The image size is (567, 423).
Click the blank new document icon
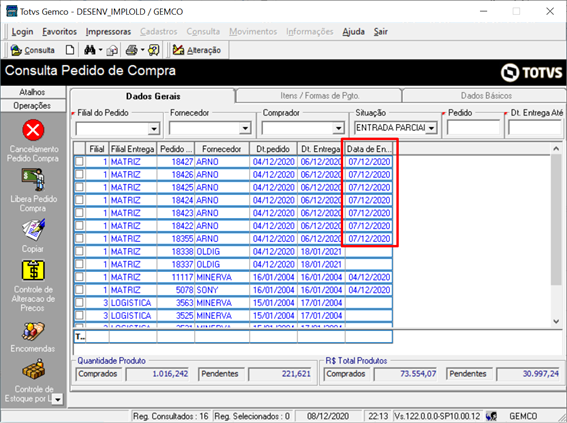click(70, 50)
